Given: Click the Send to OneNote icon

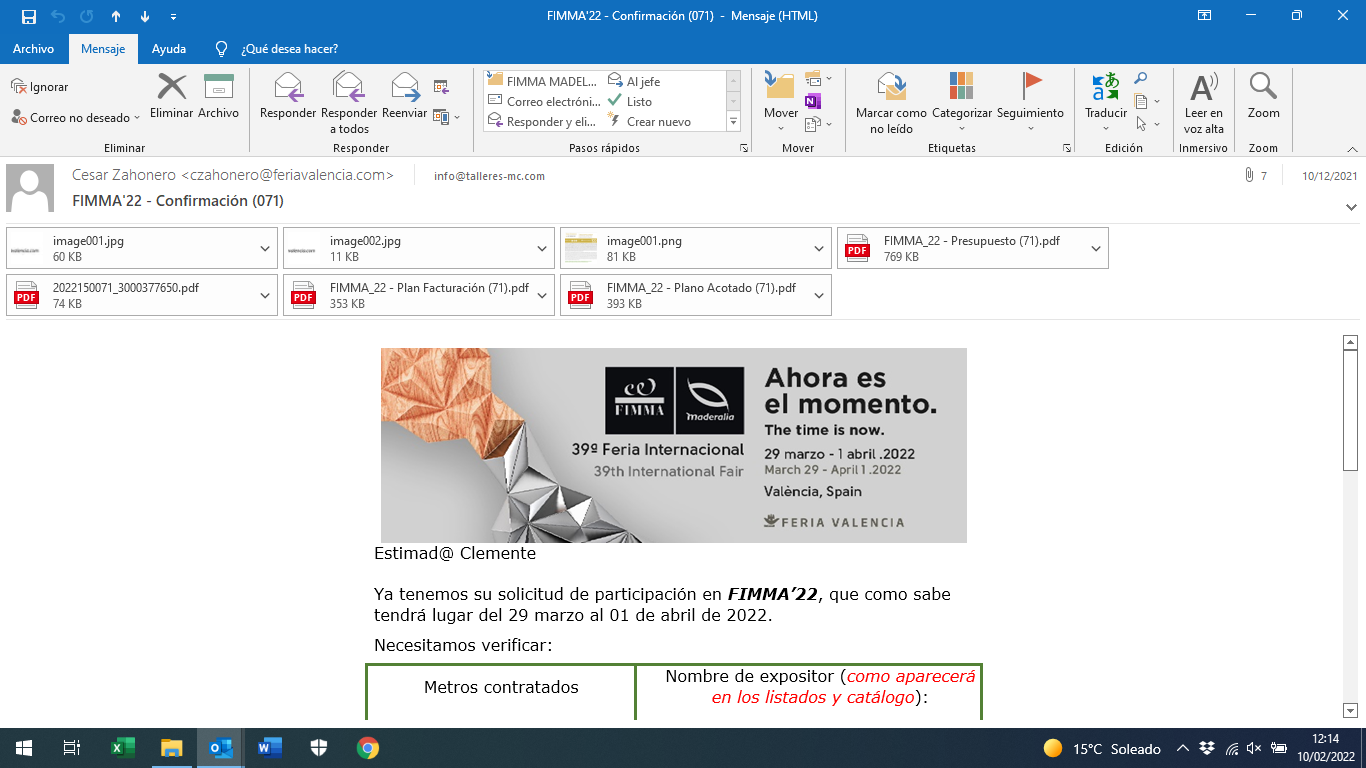Looking at the screenshot, I should coord(812,101).
